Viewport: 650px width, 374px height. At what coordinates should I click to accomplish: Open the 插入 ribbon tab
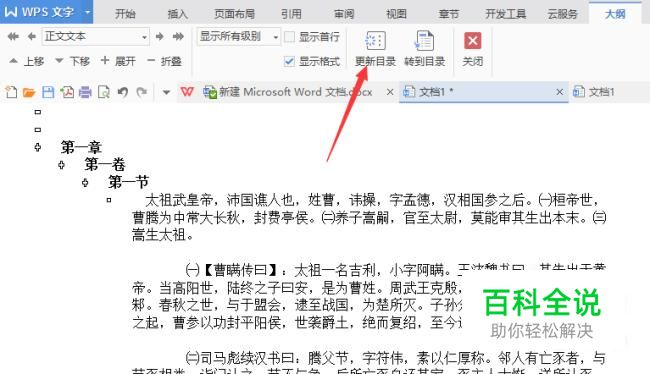[177, 14]
